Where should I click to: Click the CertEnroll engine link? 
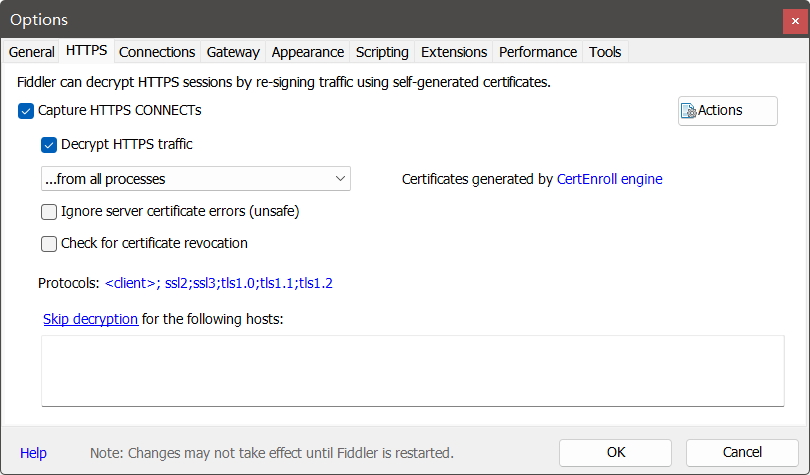[x=610, y=179]
